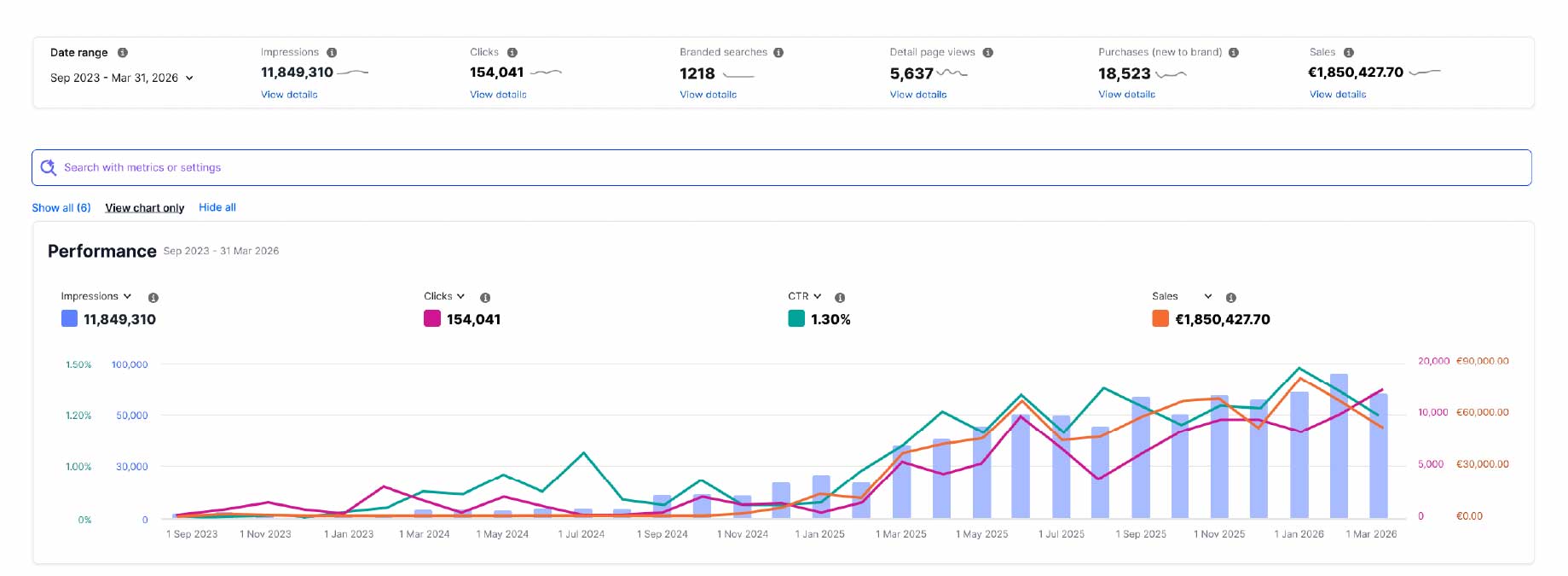The image size is (1568, 576).
Task: Open View details under Sales
Action: pyautogui.click(x=1338, y=95)
